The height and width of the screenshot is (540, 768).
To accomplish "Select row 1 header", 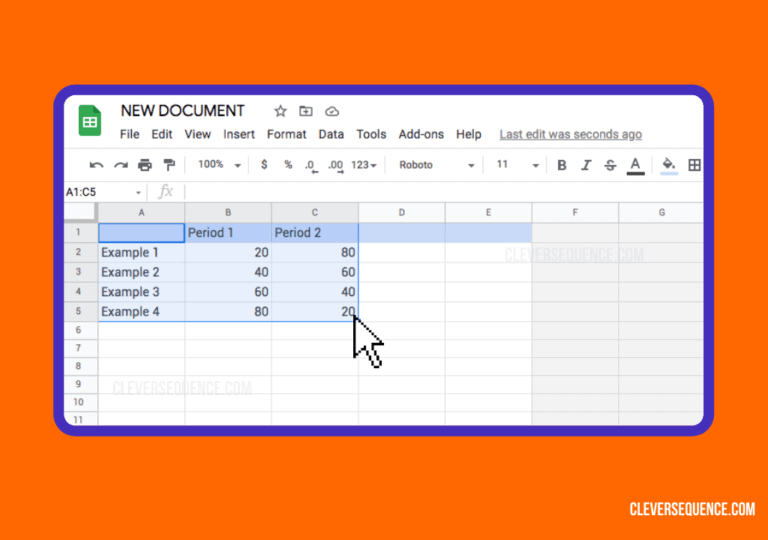I will tap(81, 232).
